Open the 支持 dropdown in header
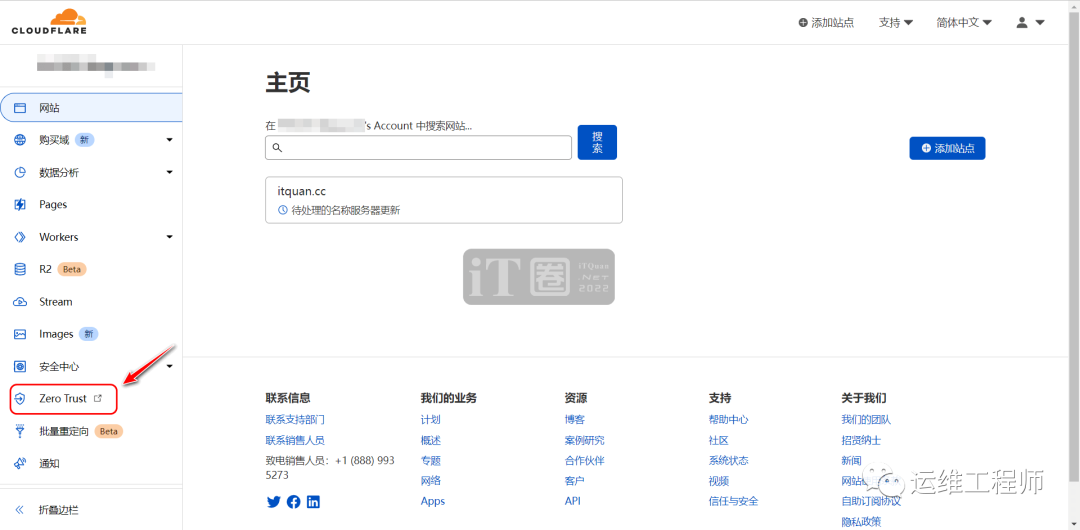 tap(896, 23)
